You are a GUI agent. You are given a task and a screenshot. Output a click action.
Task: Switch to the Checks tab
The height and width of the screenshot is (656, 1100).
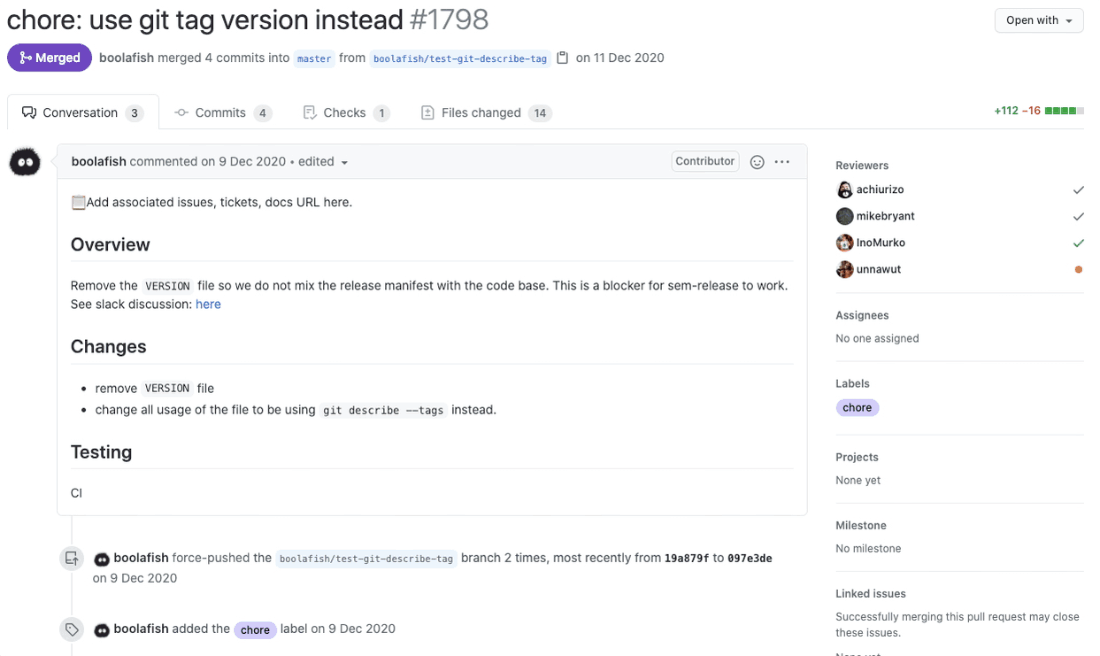coord(346,113)
